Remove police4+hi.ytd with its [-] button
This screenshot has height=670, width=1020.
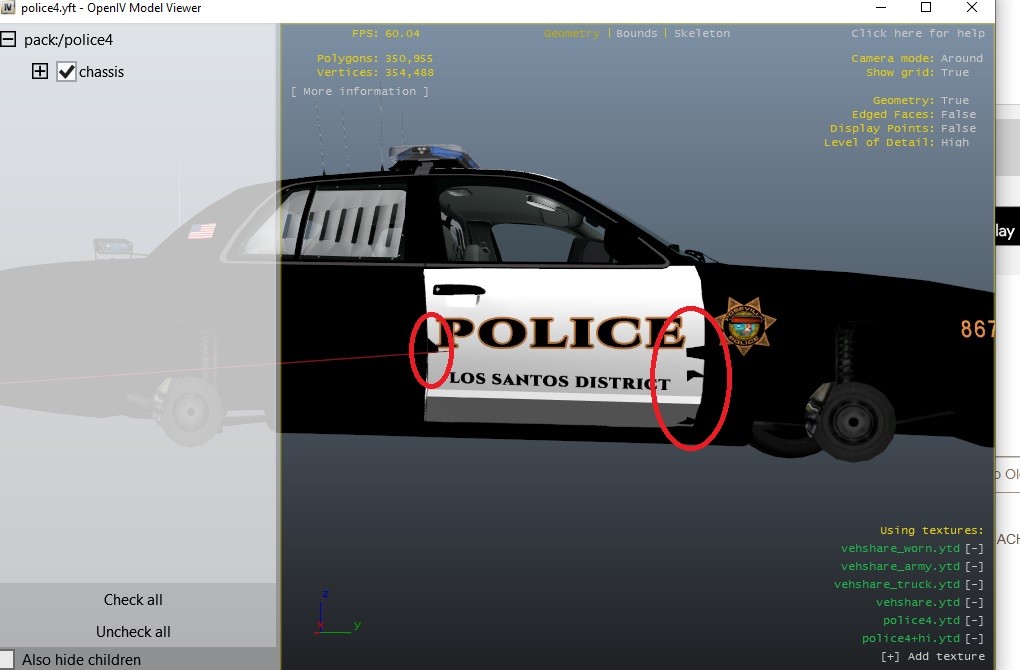(974, 638)
